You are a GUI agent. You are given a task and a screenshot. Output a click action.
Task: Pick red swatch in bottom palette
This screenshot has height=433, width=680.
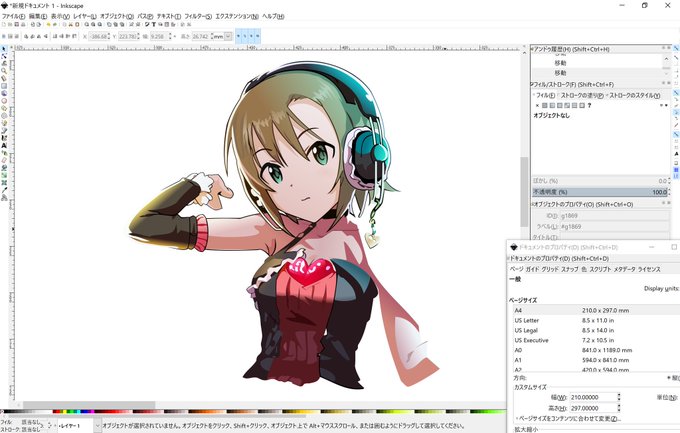pos(56,411)
